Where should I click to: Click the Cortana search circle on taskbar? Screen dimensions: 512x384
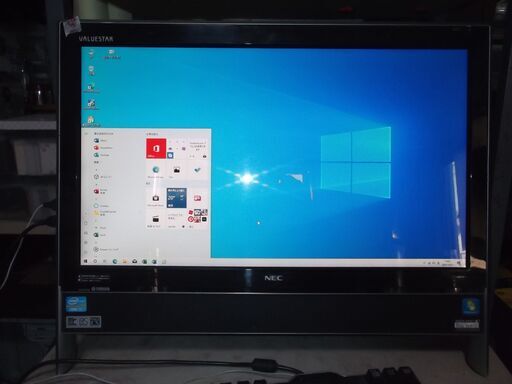[x=95, y=262]
